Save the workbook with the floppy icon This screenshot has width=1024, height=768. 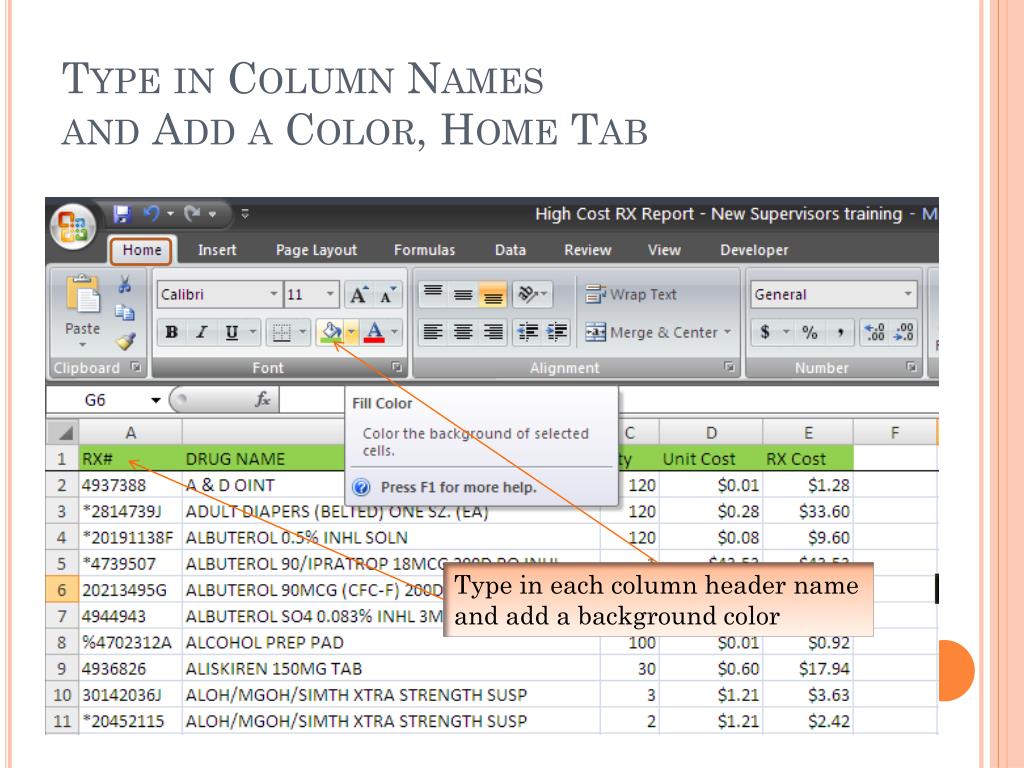pos(122,214)
